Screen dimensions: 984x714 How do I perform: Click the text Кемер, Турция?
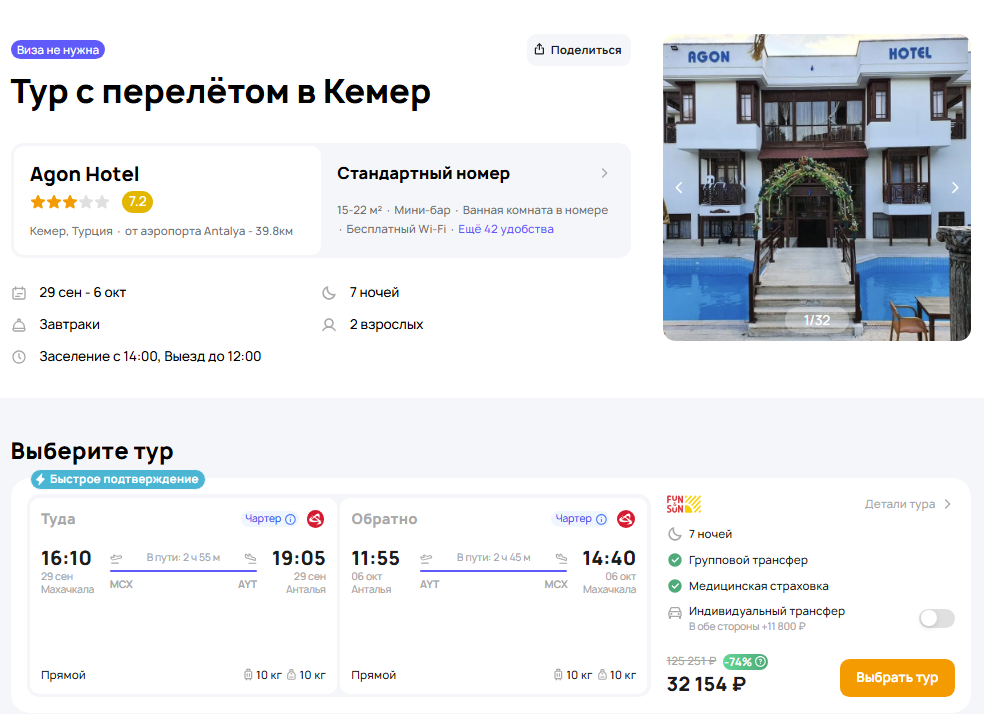tap(71, 231)
